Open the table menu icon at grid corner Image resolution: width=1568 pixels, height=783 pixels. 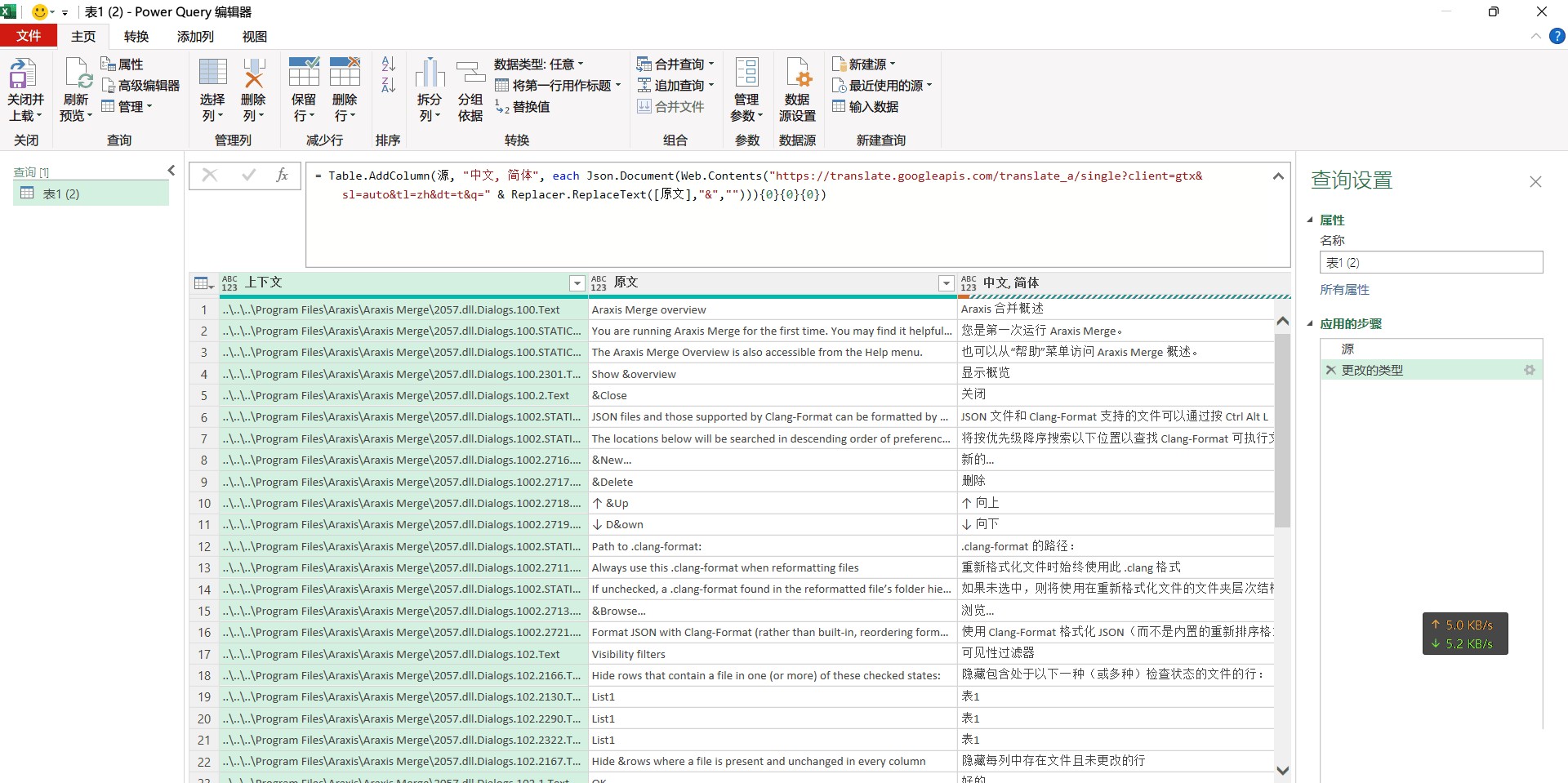203,283
